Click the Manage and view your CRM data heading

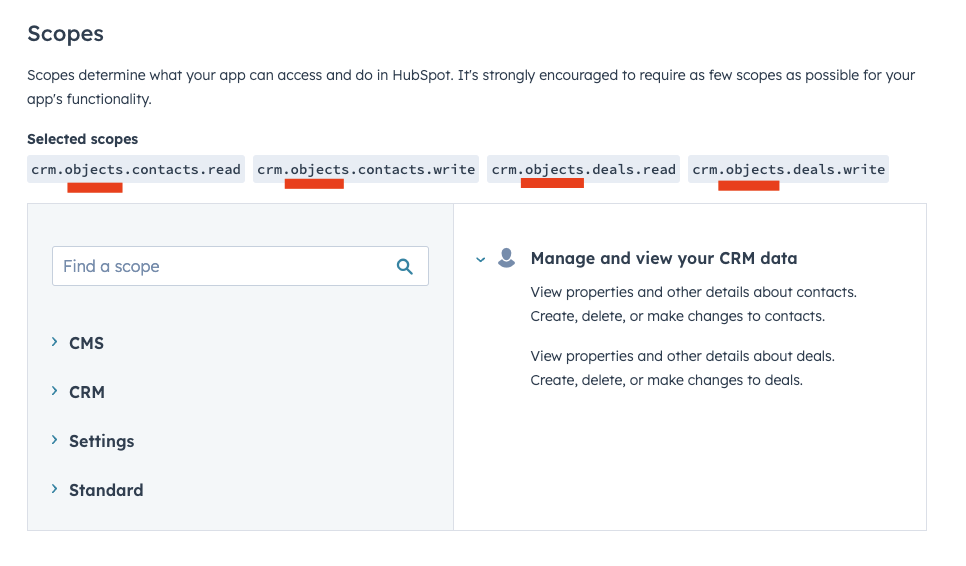tap(664, 259)
